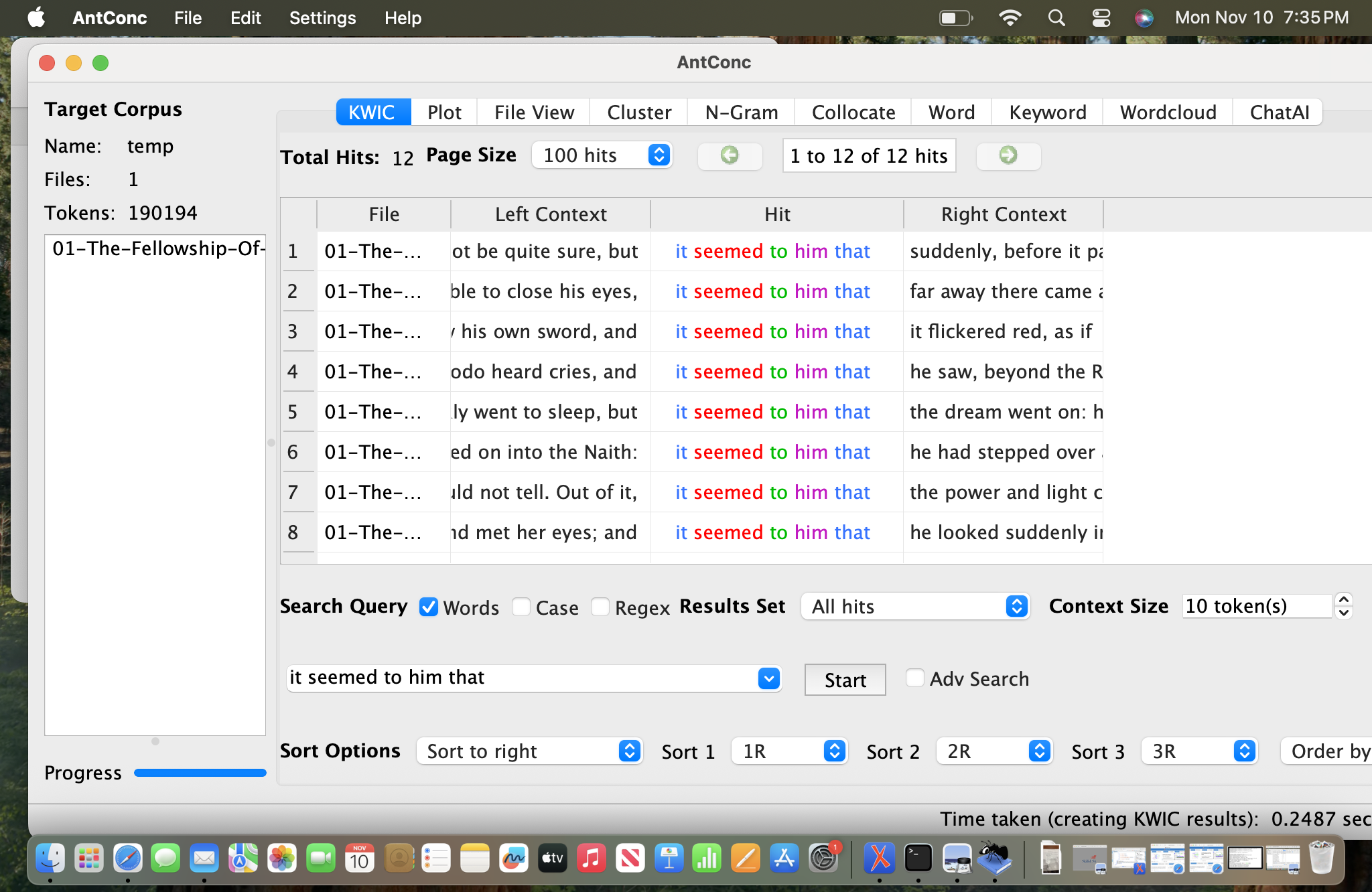Check the Wi-Fi status icon
This screenshot has width=1372, height=892.
[x=1011, y=17]
